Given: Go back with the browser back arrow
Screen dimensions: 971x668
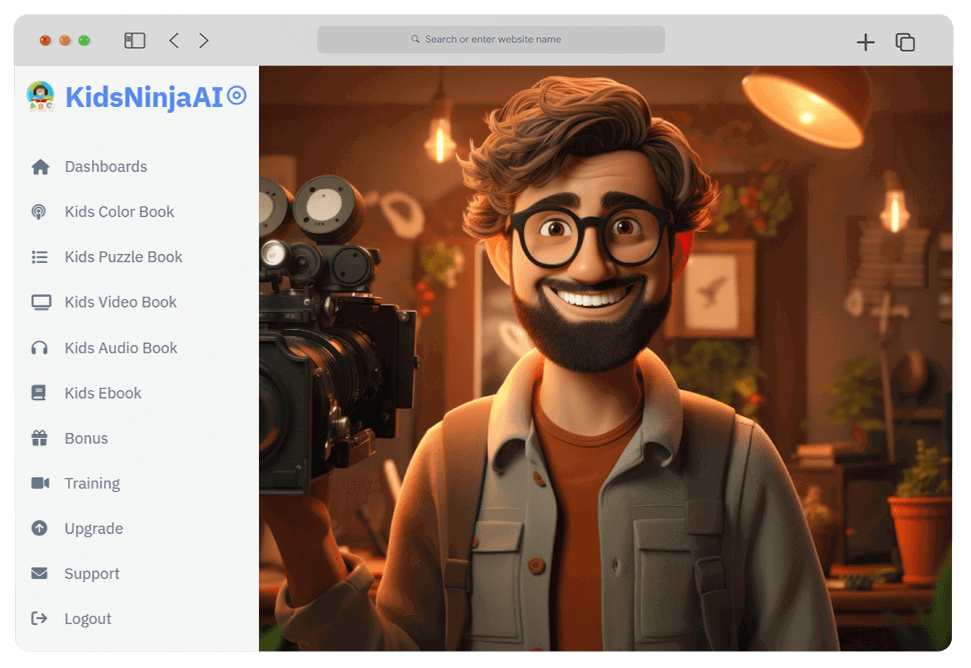Looking at the screenshot, I should (174, 40).
